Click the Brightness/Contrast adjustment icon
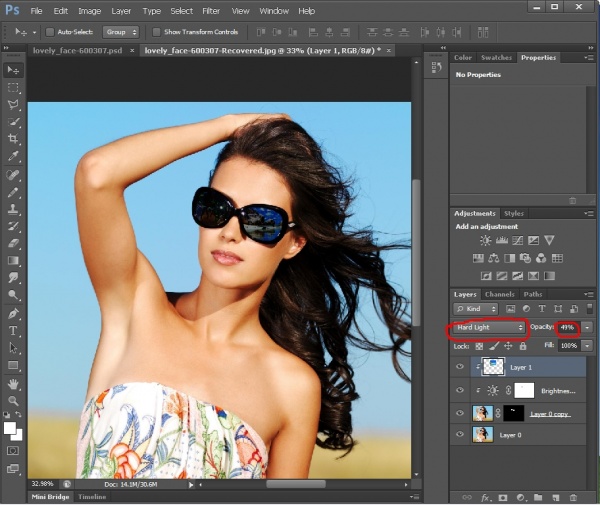 [x=486, y=240]
